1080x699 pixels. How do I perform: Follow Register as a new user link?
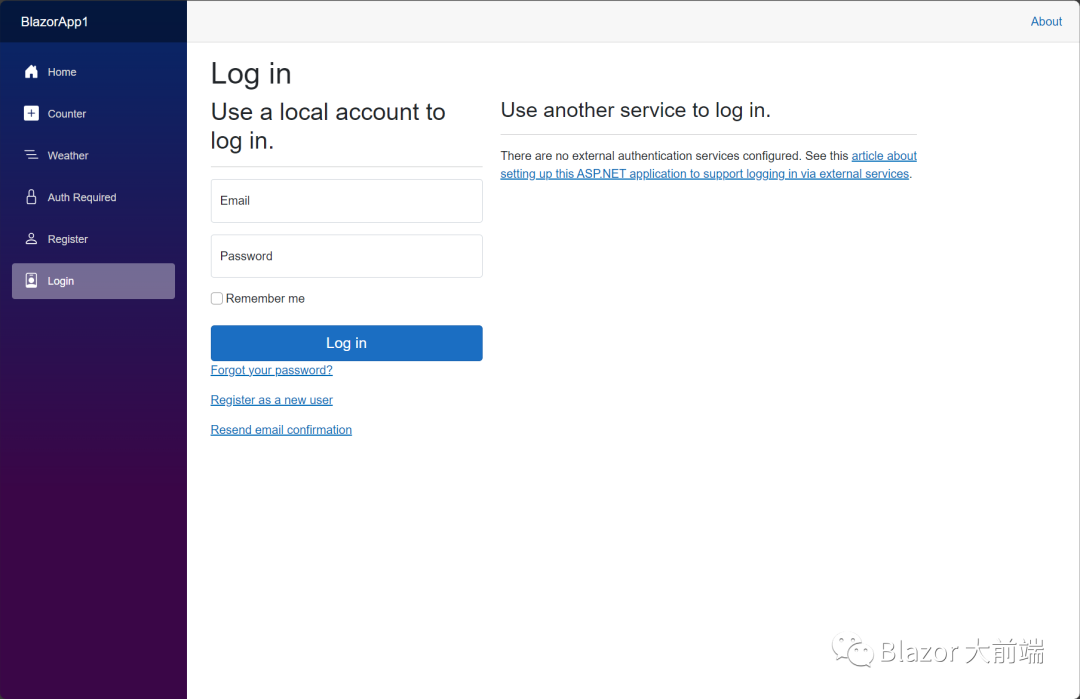pos(271,400)
